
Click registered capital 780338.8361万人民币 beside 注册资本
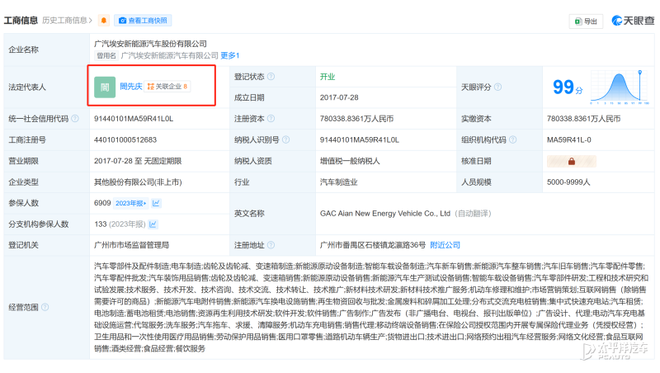click(x=357, y=119)
